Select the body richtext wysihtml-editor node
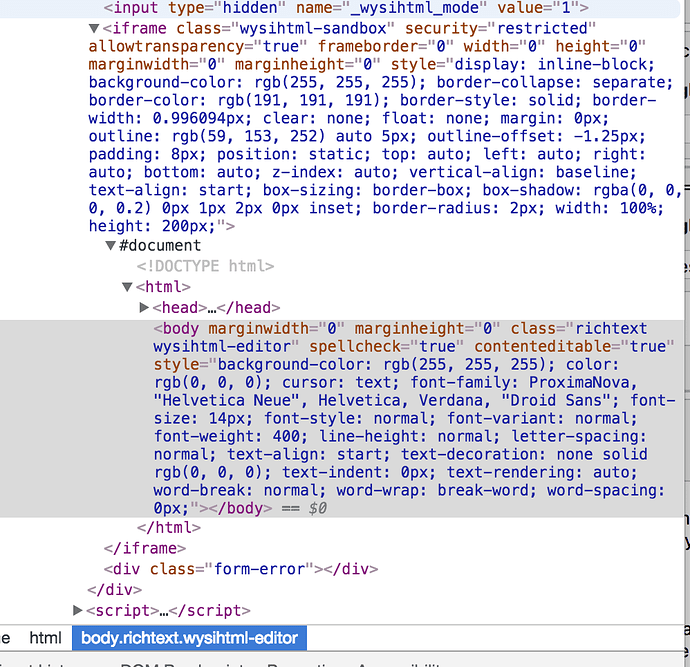 [341, 418]
